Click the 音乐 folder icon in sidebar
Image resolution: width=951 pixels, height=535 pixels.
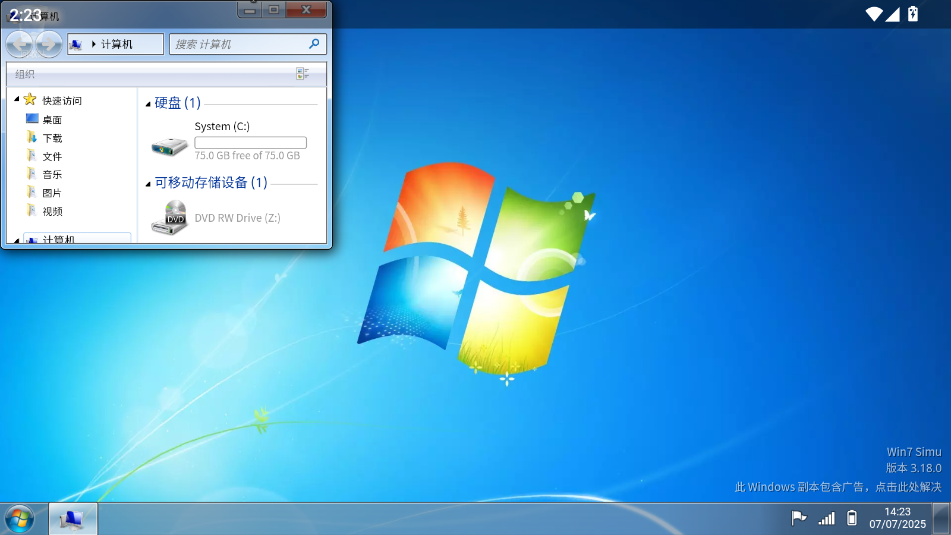[x=32, y=173]
